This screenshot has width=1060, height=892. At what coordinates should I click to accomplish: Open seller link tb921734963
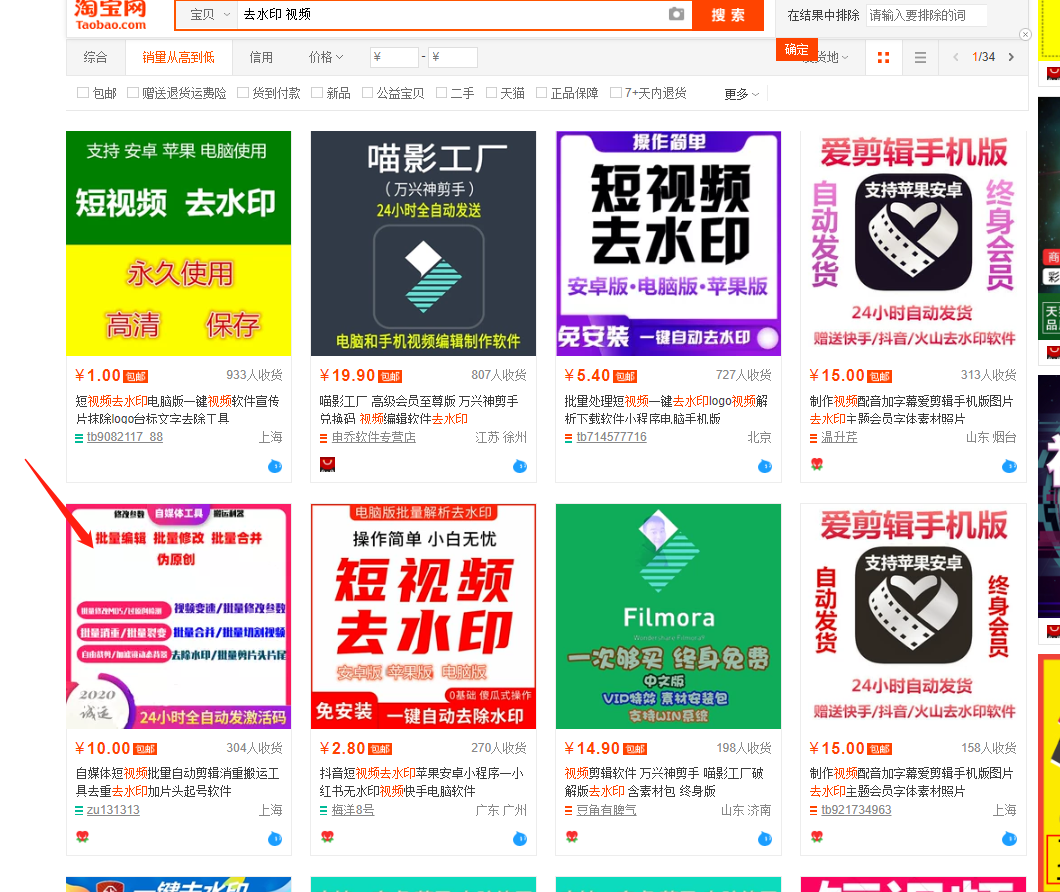[x=856, y=809]
